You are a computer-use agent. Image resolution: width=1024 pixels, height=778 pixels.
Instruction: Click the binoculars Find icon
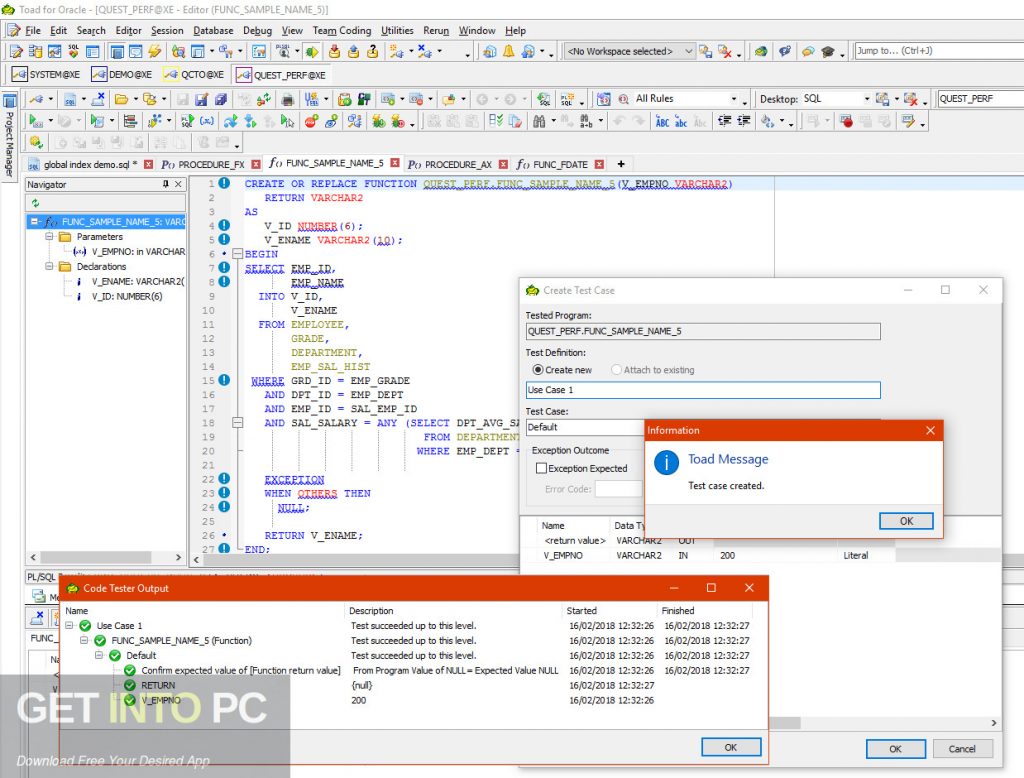click(x=539, y=121)
